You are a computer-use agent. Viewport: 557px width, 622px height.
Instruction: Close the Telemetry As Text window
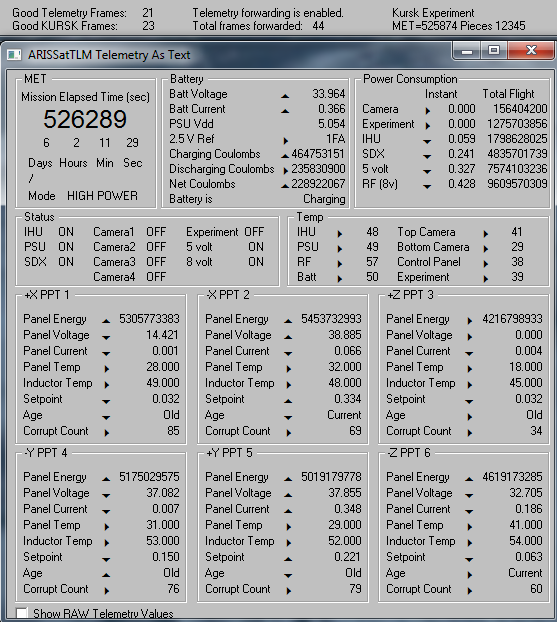[x=531, y=50]
